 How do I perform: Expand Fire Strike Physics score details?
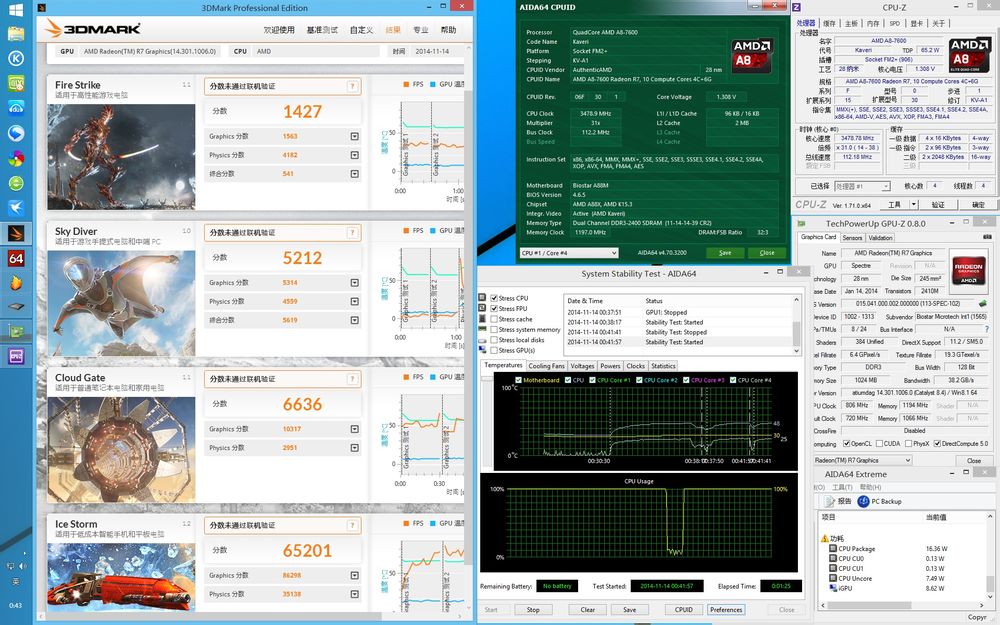click(x=355, y=155)
